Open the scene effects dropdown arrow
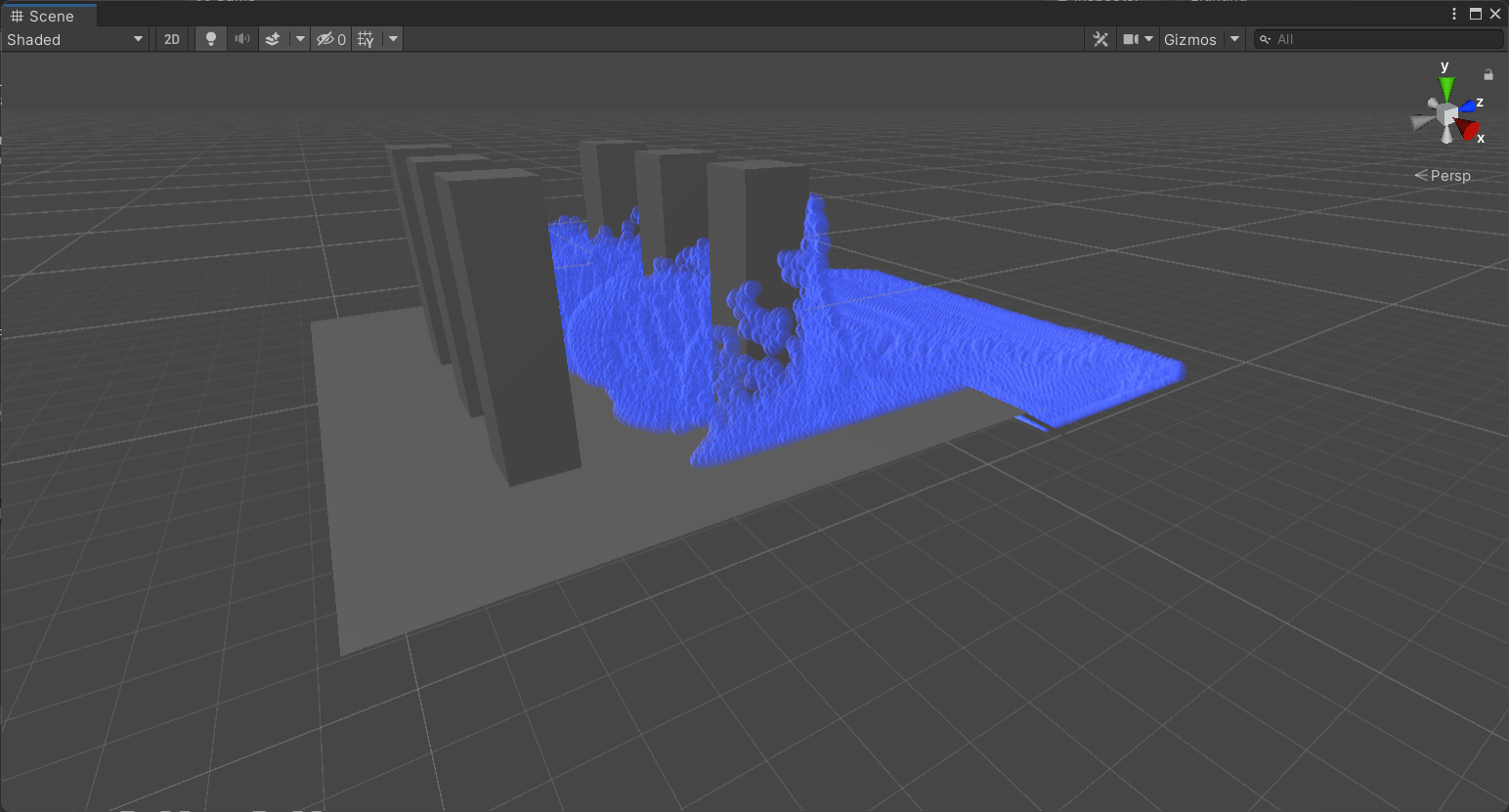Screen dimensions: 1509x812 tap(300, 39)
